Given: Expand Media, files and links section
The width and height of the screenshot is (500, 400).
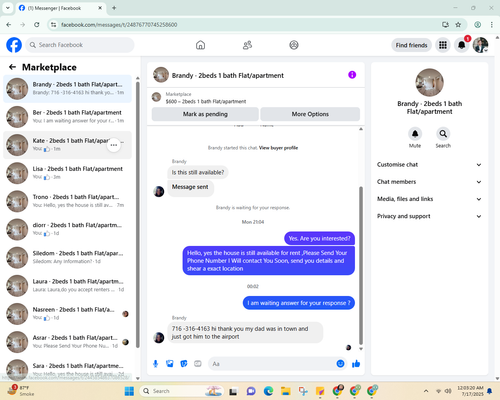Looking at the screenshot, I should click(x=429, y=199).
